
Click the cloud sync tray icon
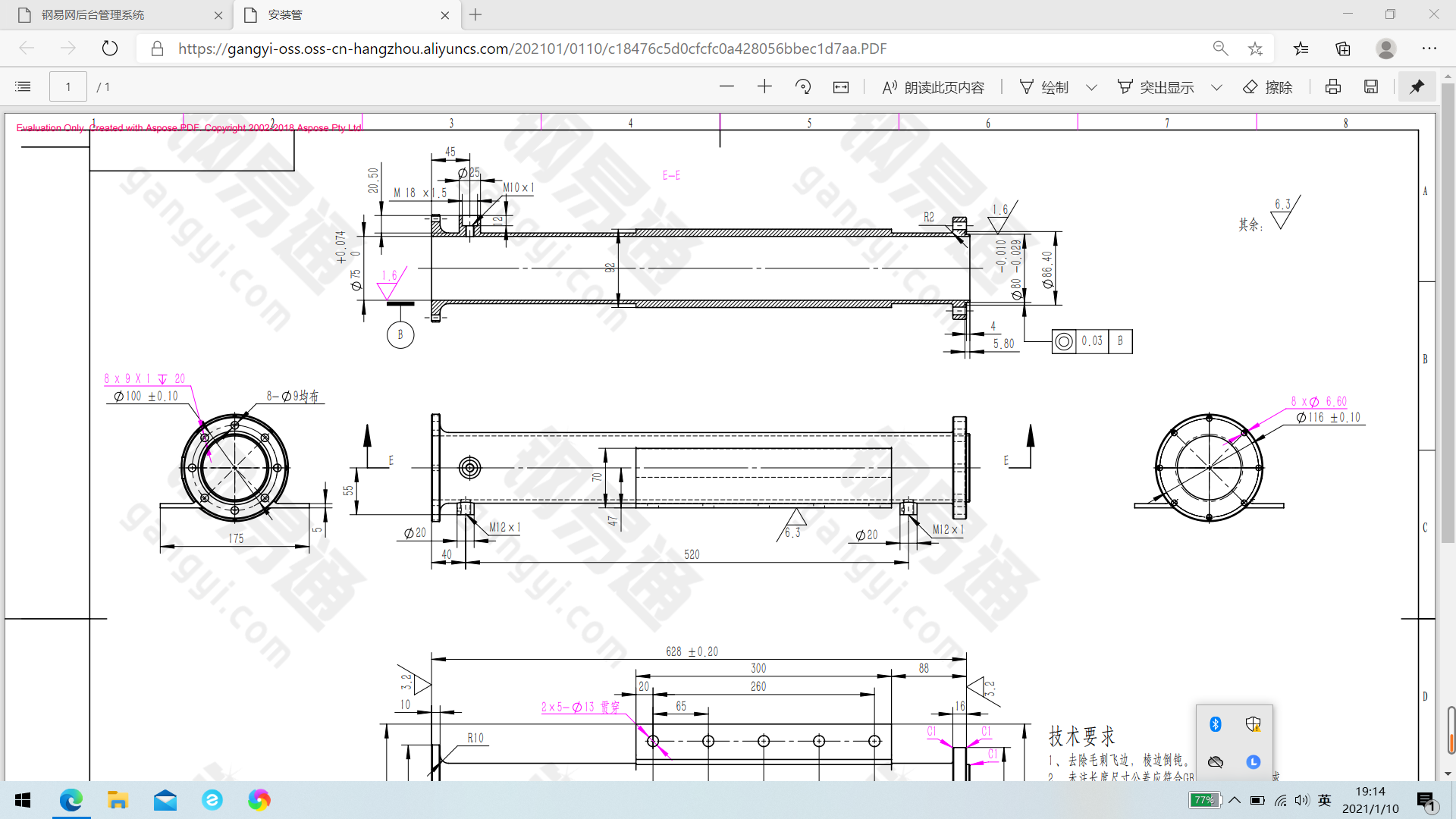1216,761
